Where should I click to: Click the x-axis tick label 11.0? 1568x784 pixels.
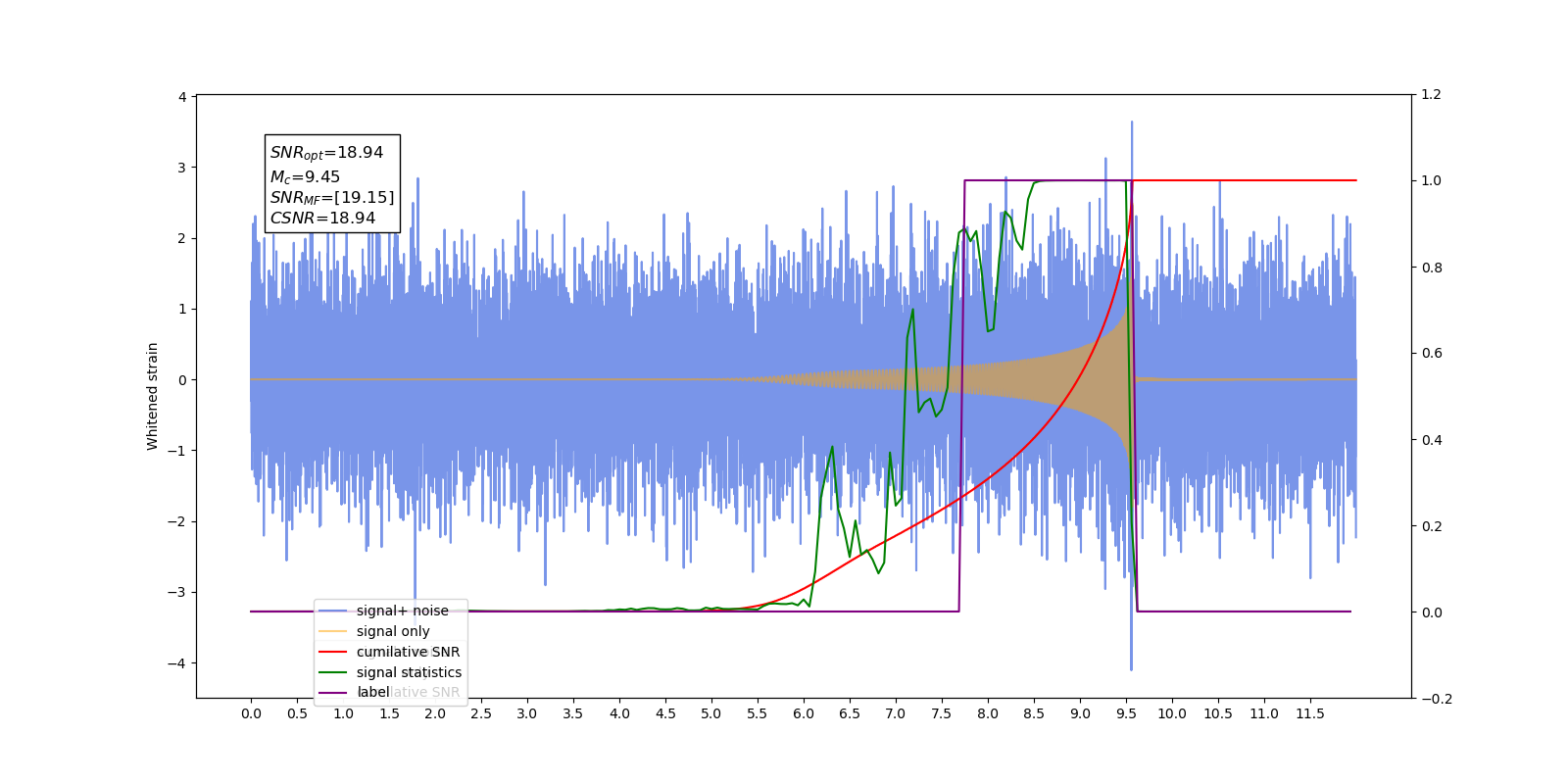pyautogui.click(x=1264, y=713)
